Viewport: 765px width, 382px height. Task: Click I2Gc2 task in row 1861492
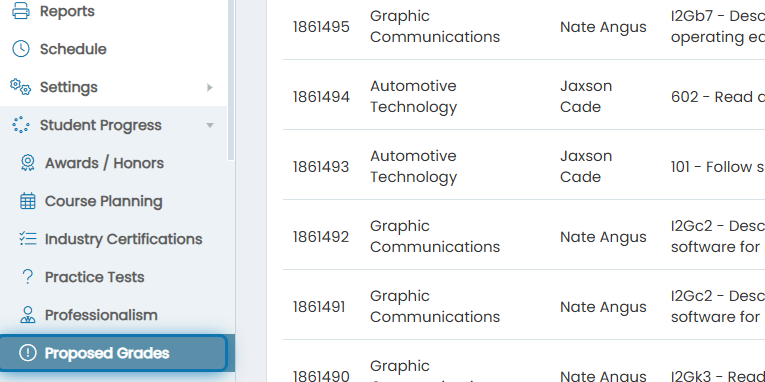[718, 237]
